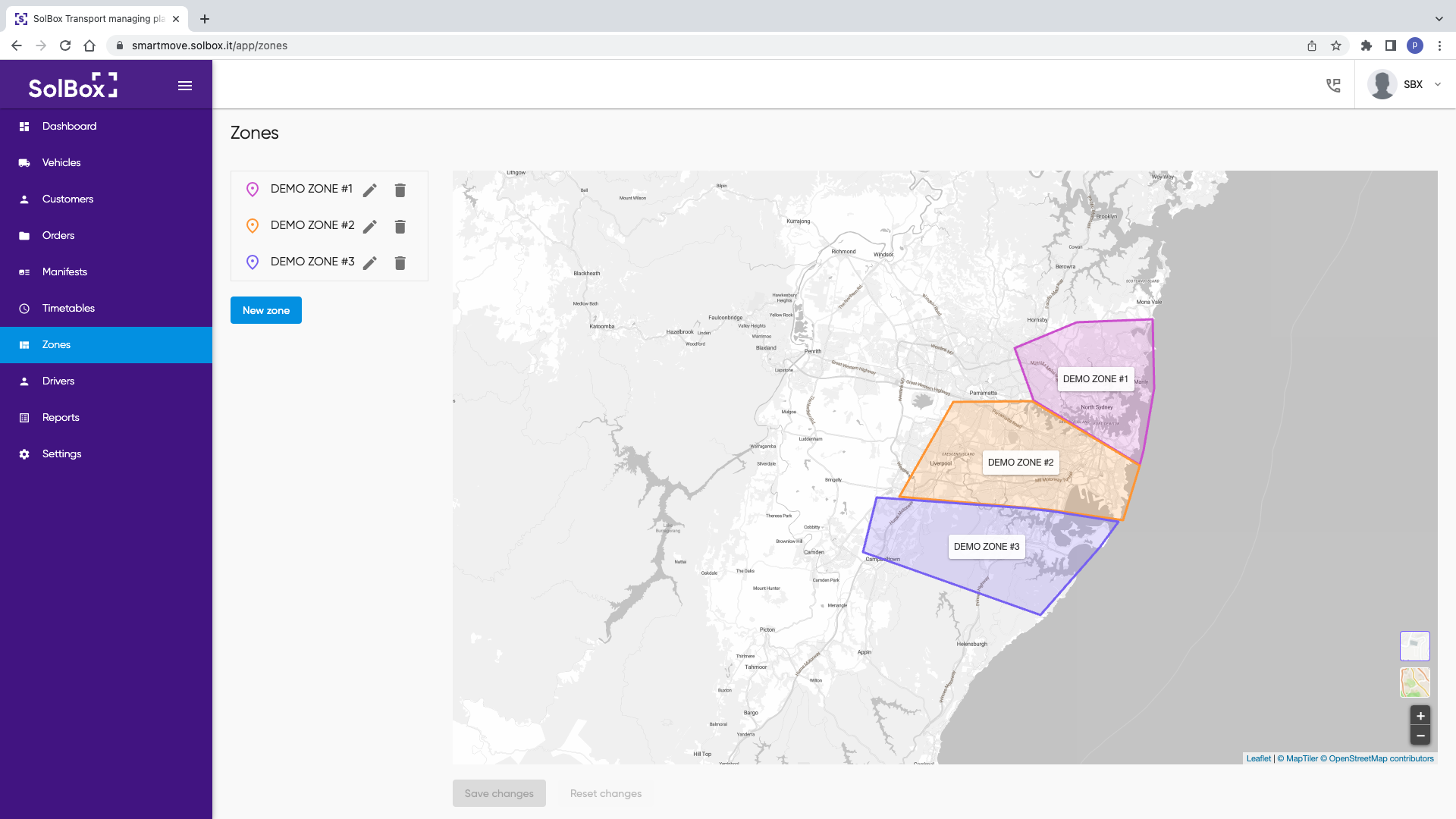Screen dimensions: 1456x819
Task: Click the edit pencil for DEMO ZONE #3
Action: (370, 263)
